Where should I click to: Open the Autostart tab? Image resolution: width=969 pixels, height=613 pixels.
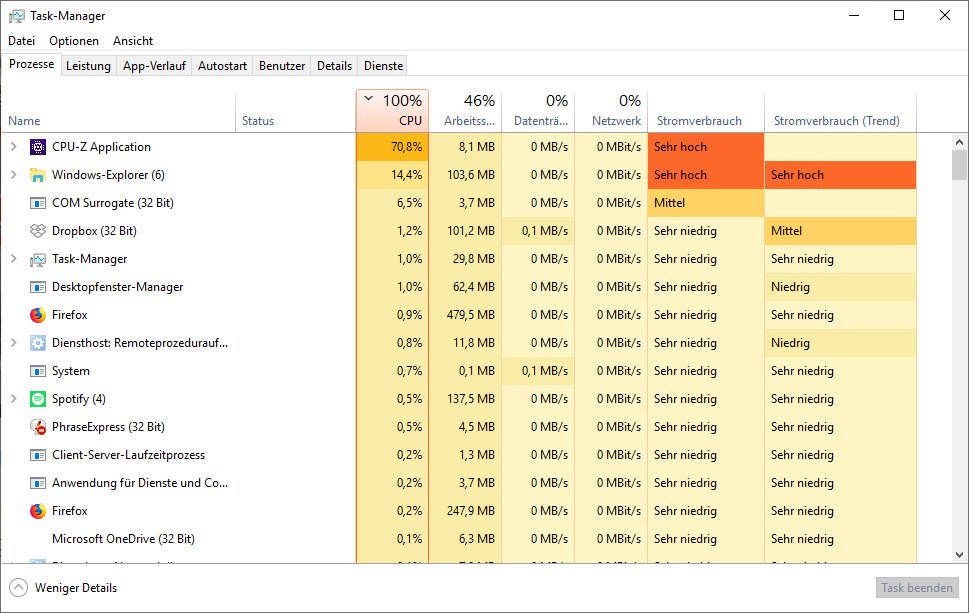click(222, 66)
